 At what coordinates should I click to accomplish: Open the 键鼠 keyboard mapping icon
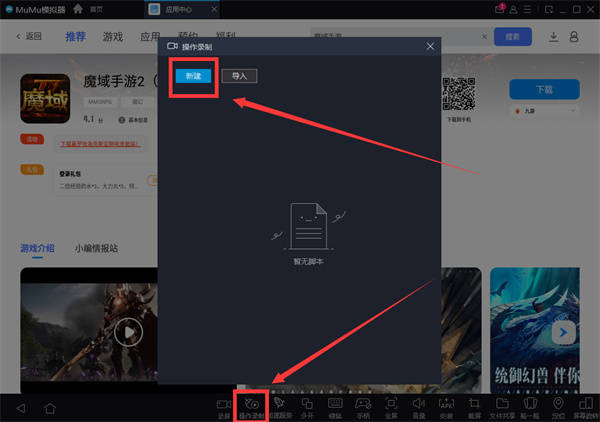point(335,405)
